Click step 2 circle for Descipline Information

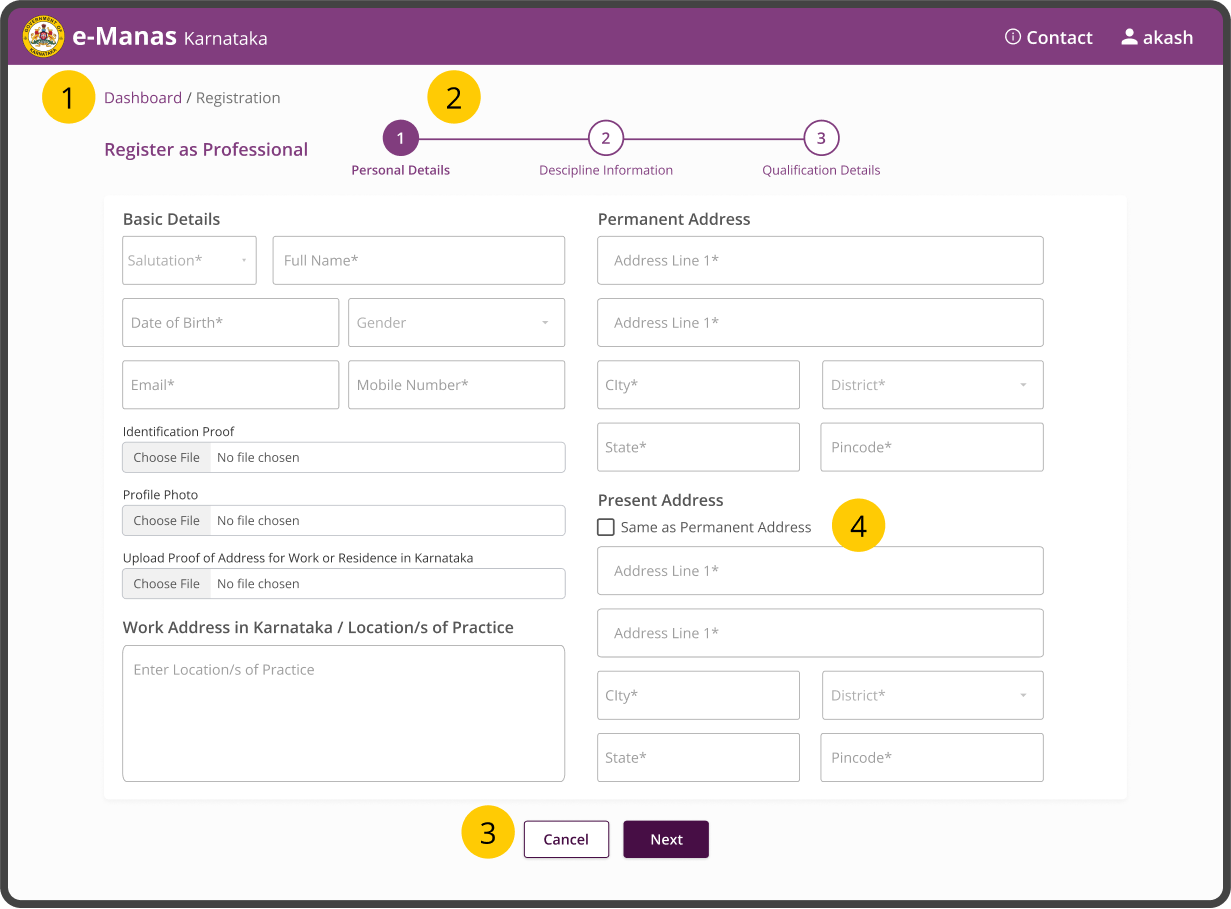(606, 138)
